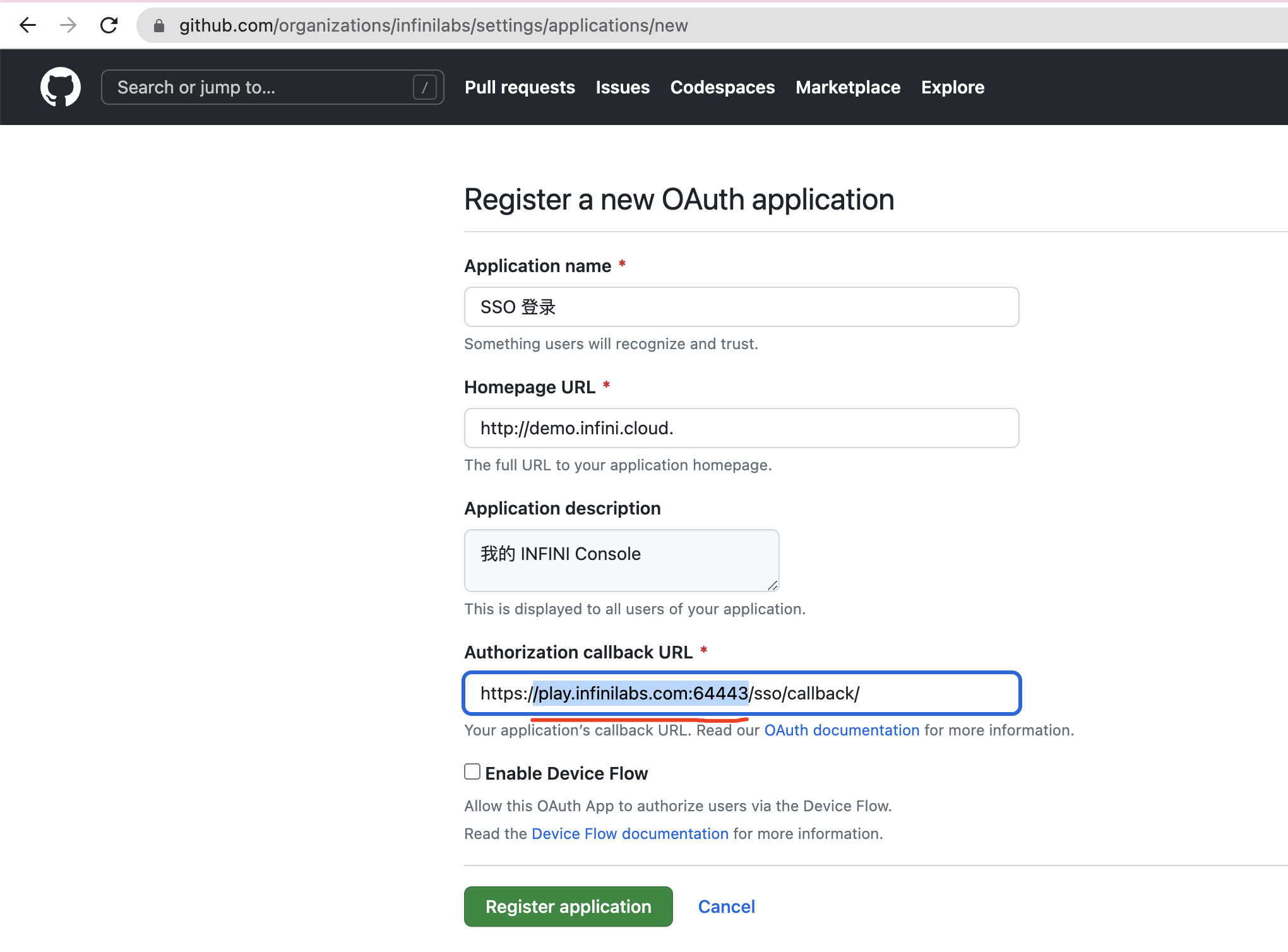Open site security info via padlock icon
The height and width of the screenshot is (952, 1288).
(x=158, y=25)
